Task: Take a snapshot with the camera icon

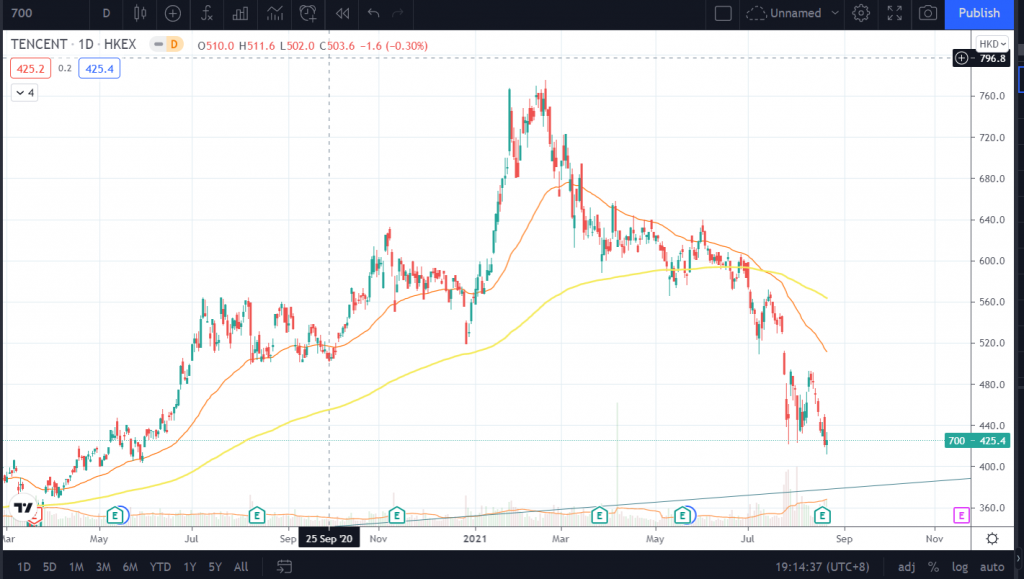Action: pyautogui.click(x=928, y=13)
